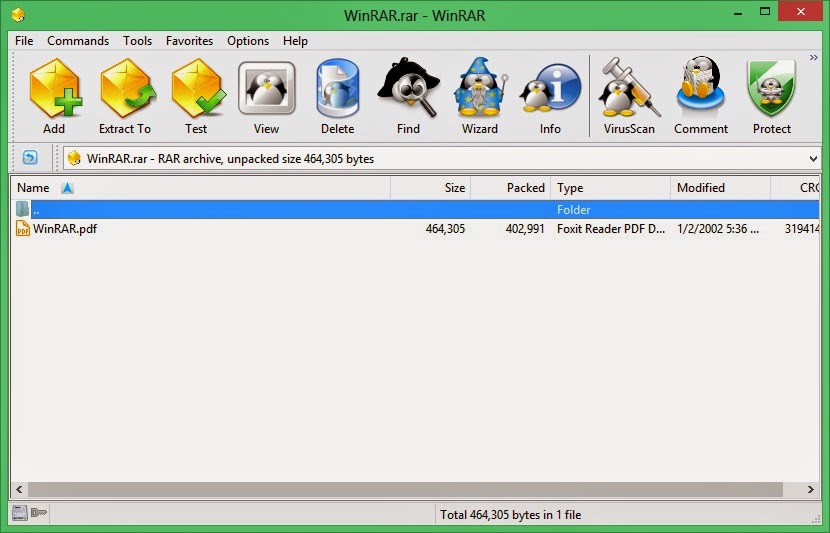
Task: Click the horizontal scrollbar thumb
Action: point(405,489)
